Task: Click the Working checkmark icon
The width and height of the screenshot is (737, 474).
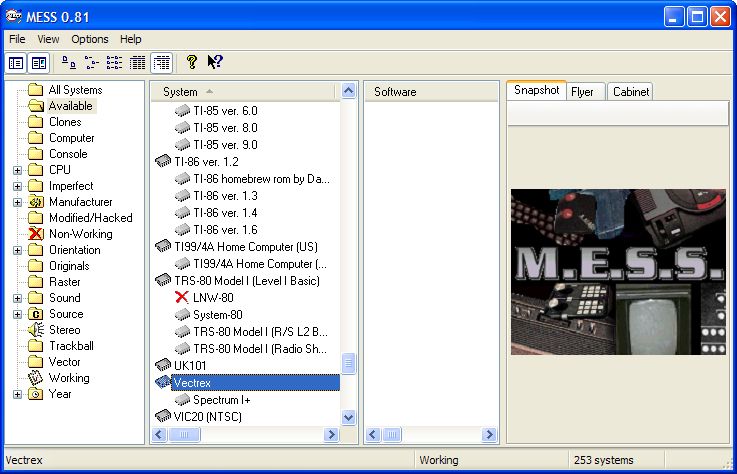Action: [36, 378]
